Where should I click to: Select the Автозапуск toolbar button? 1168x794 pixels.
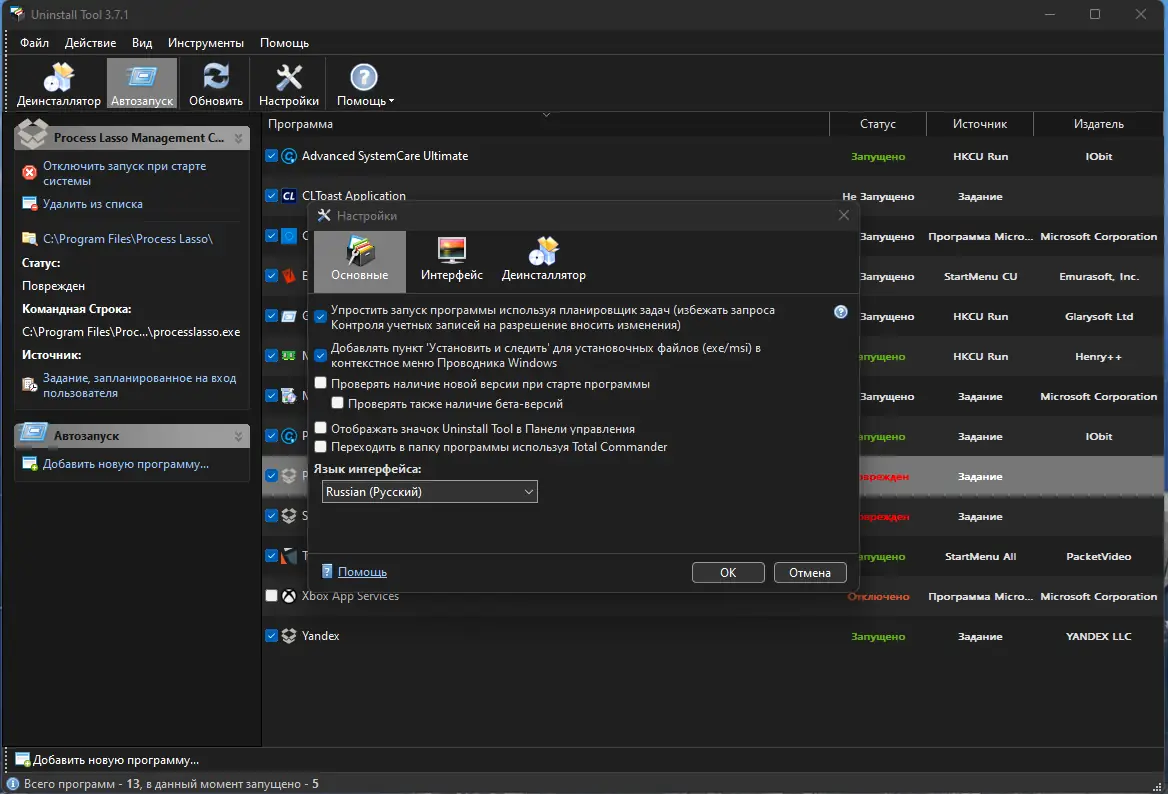click(x=142, y=84)
